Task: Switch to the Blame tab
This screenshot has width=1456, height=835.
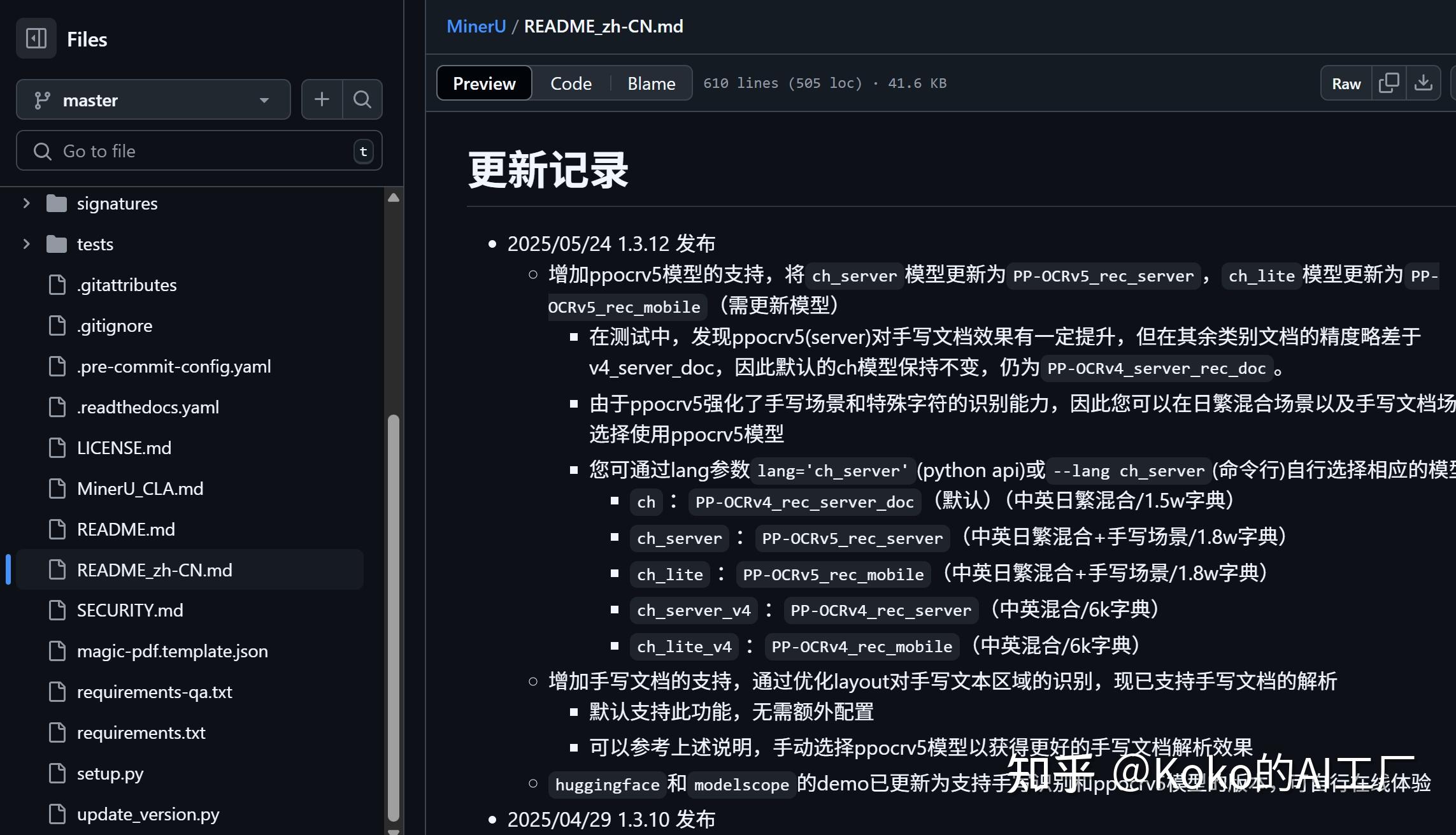Action: coord(651,83)
